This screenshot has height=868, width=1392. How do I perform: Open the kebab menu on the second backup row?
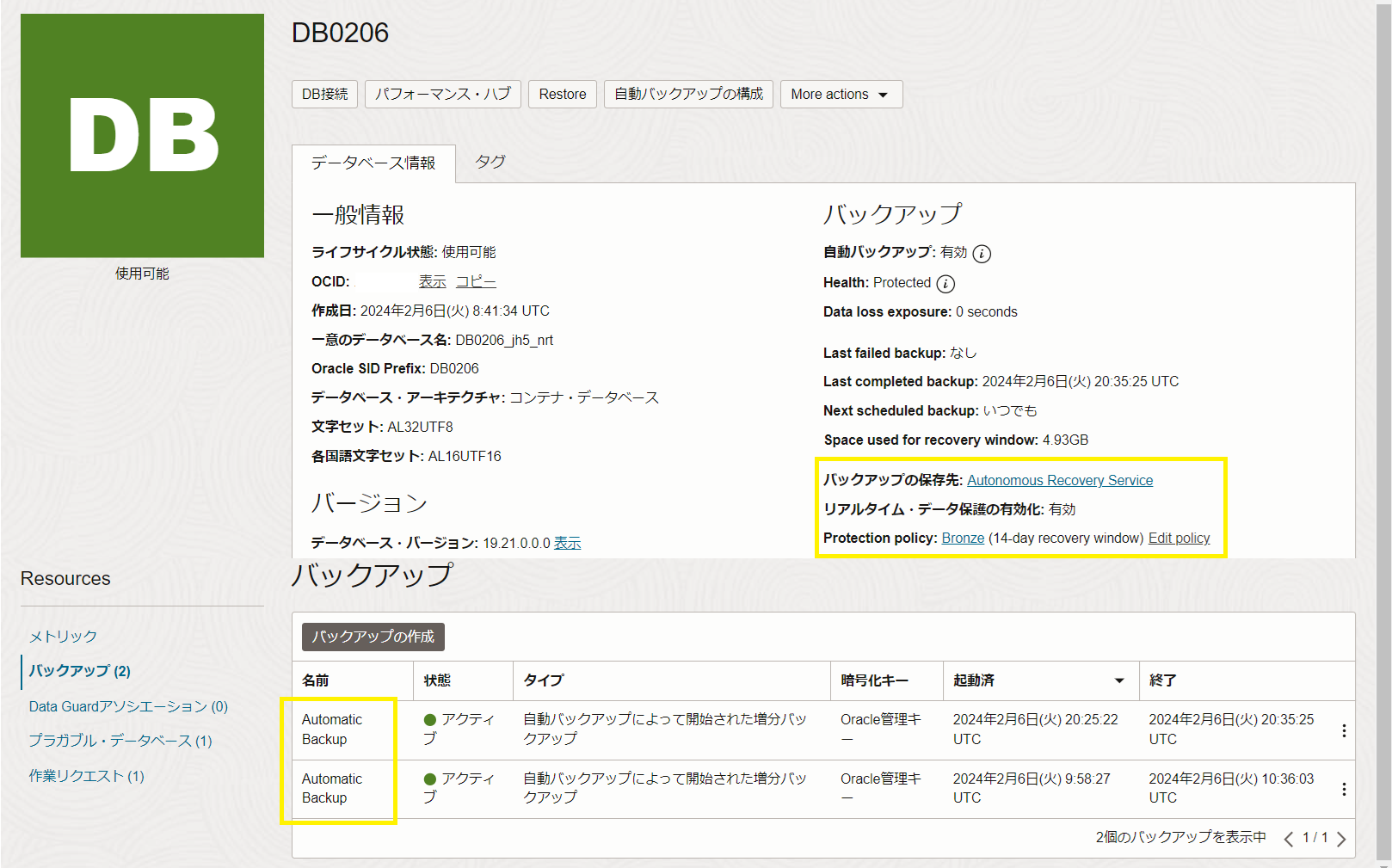click(x=1344, y=789)
